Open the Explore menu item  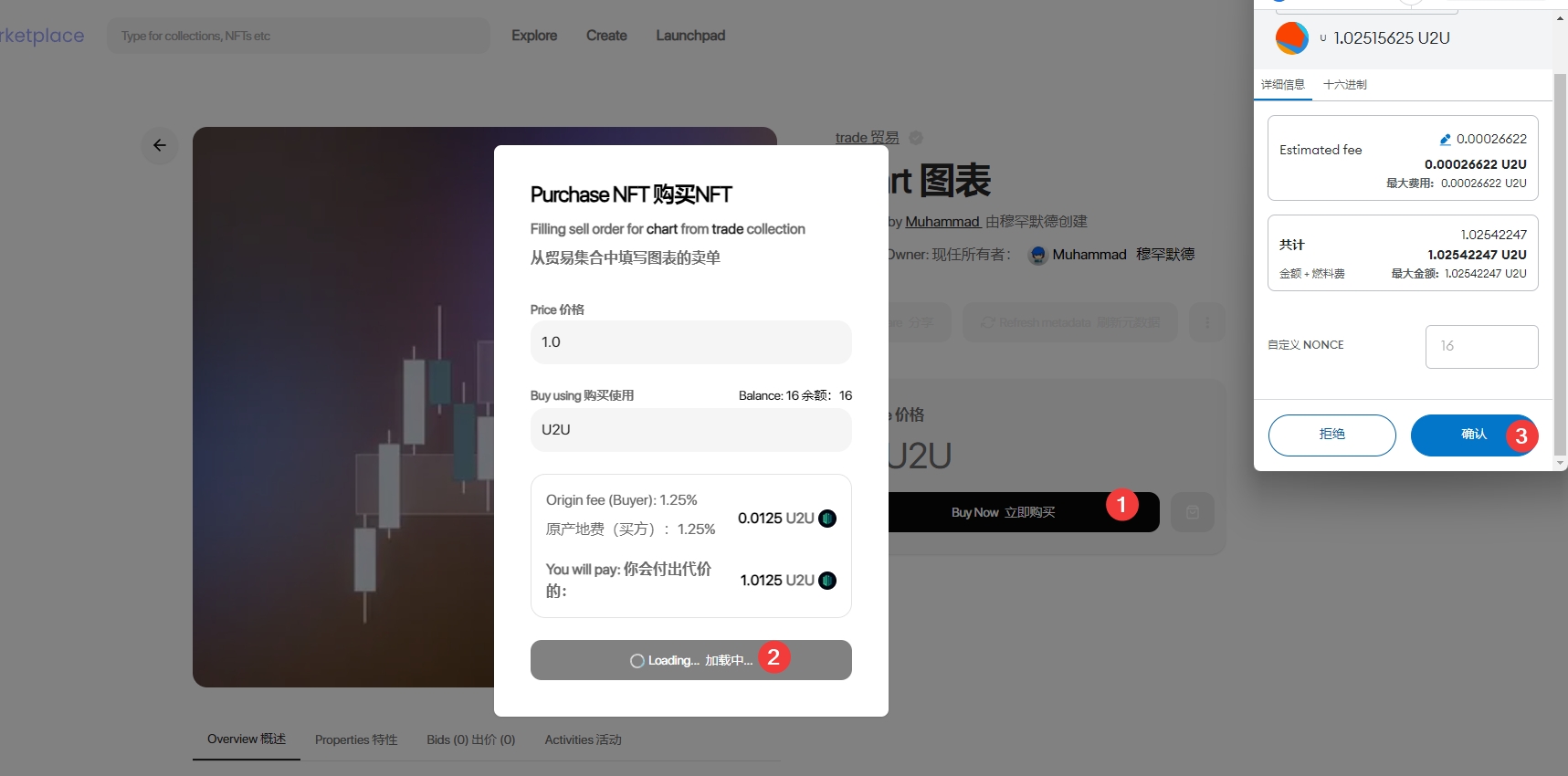(x=534, y=36)
